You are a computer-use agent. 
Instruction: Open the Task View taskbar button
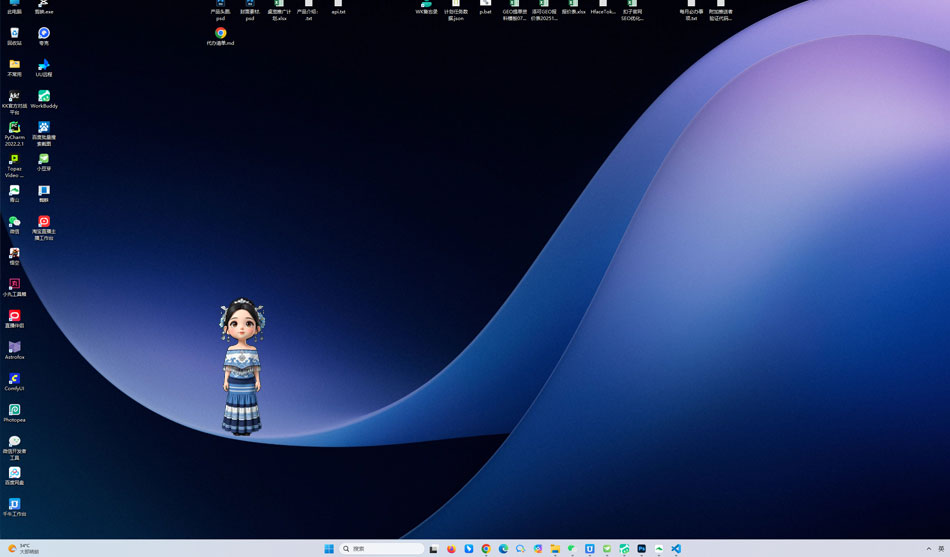tap(433, 549)
